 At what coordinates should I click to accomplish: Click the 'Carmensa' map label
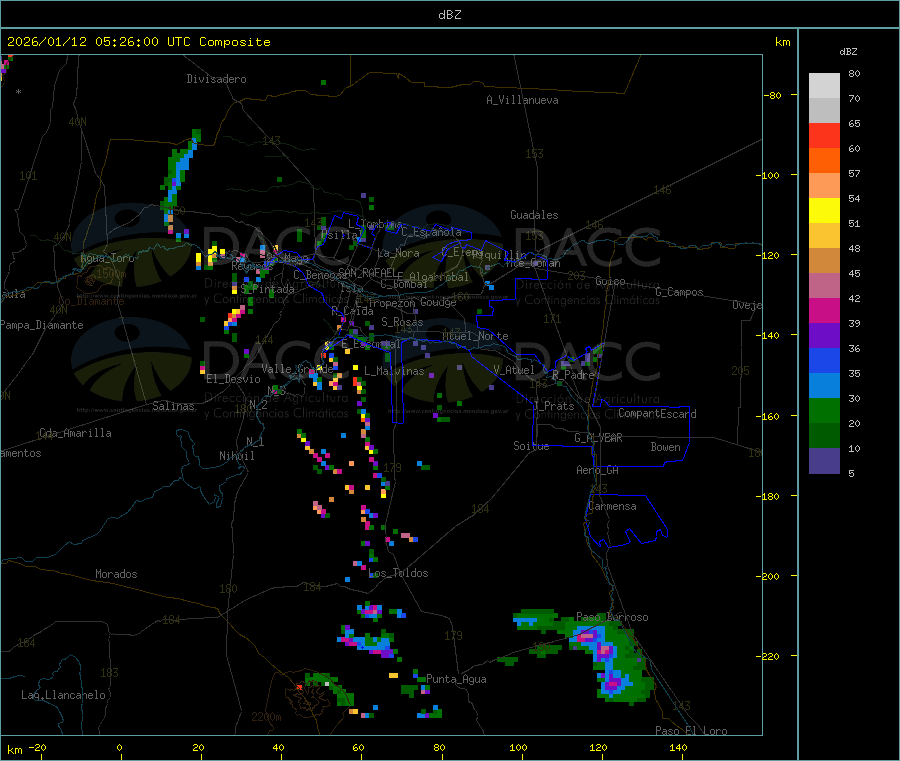(612, 506)
